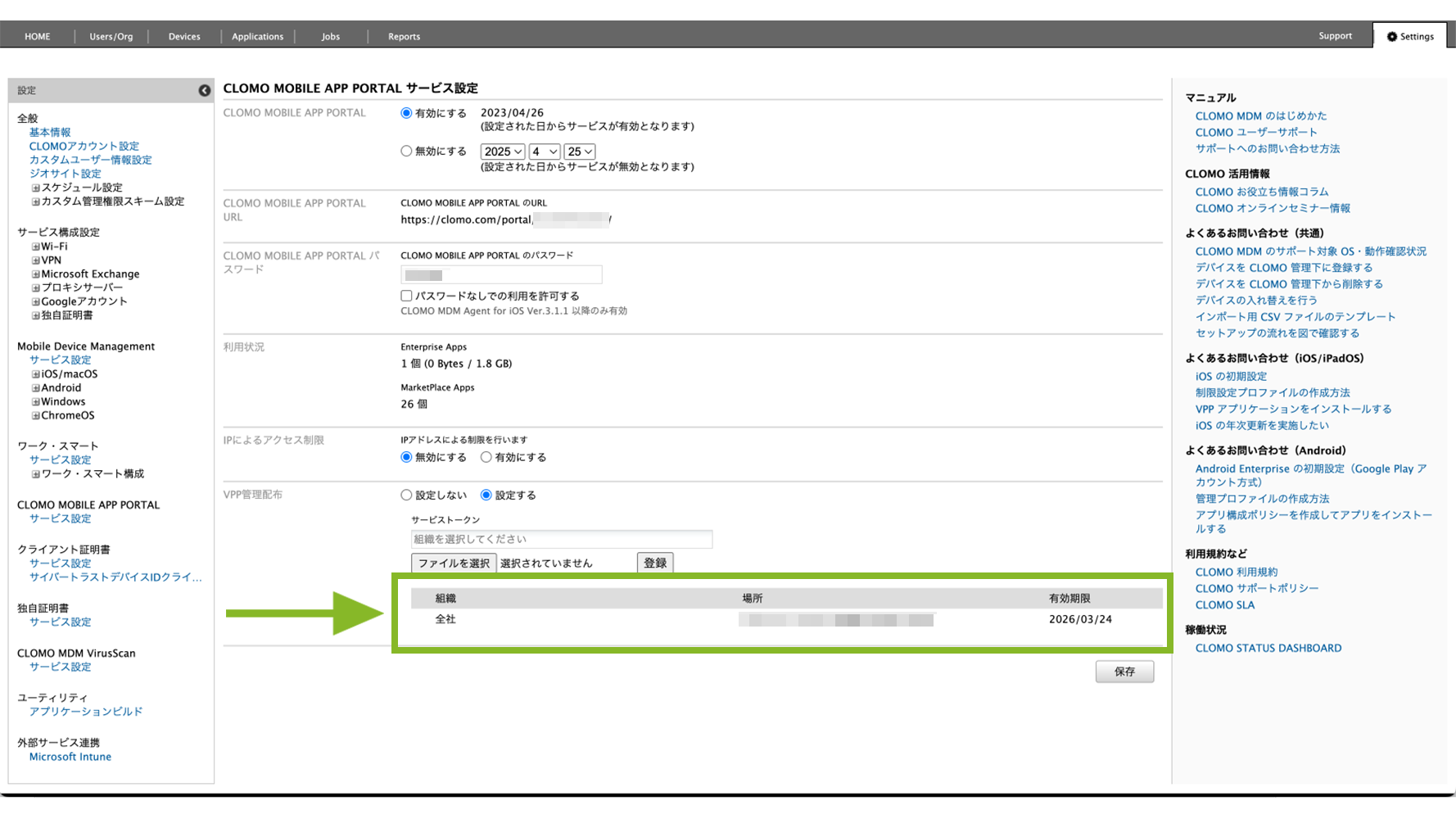Viewport: 1456px width, 819px height.
Task: Open the アプリケーションビルド link
Action: 86,712
